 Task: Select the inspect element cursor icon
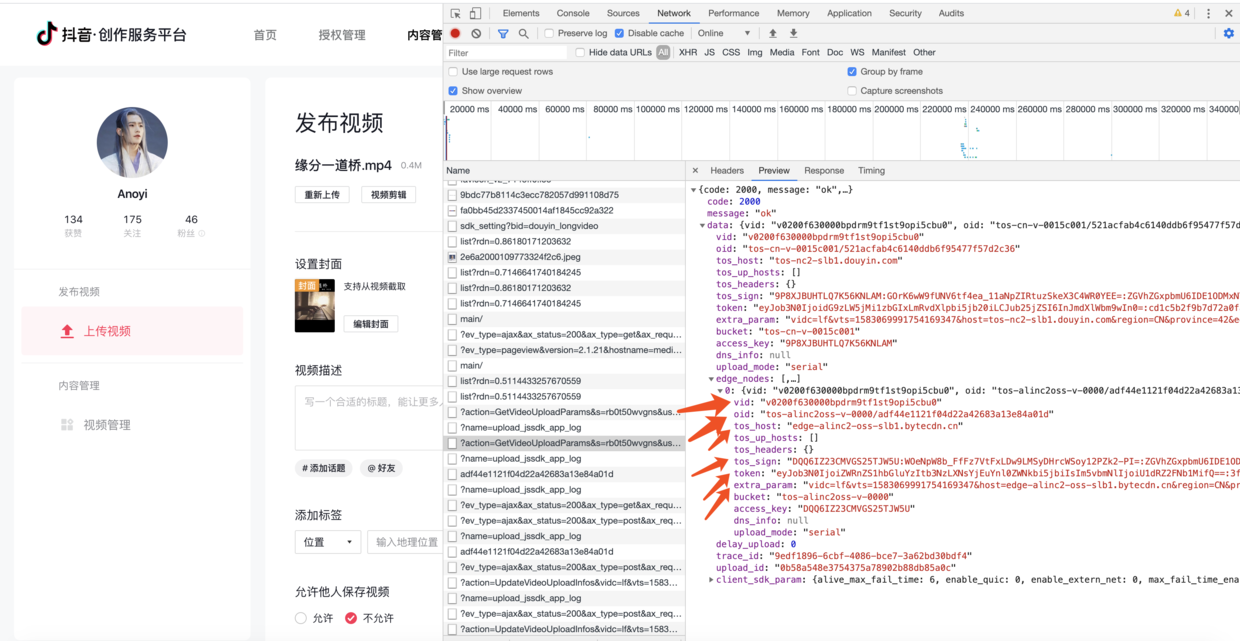(x=456, y=14)
